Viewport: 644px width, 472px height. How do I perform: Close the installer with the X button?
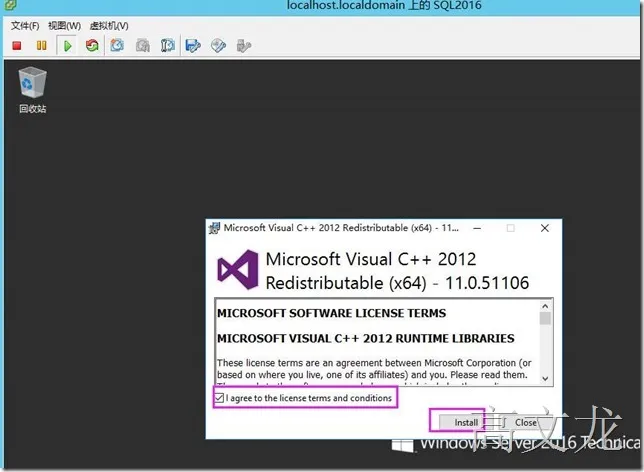point(545,228)
